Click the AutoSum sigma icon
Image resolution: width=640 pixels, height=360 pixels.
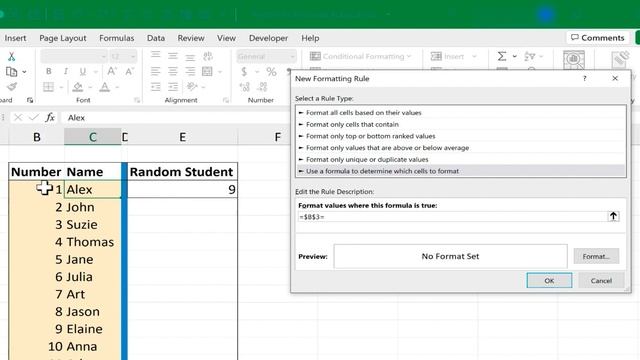coord(502,56)
